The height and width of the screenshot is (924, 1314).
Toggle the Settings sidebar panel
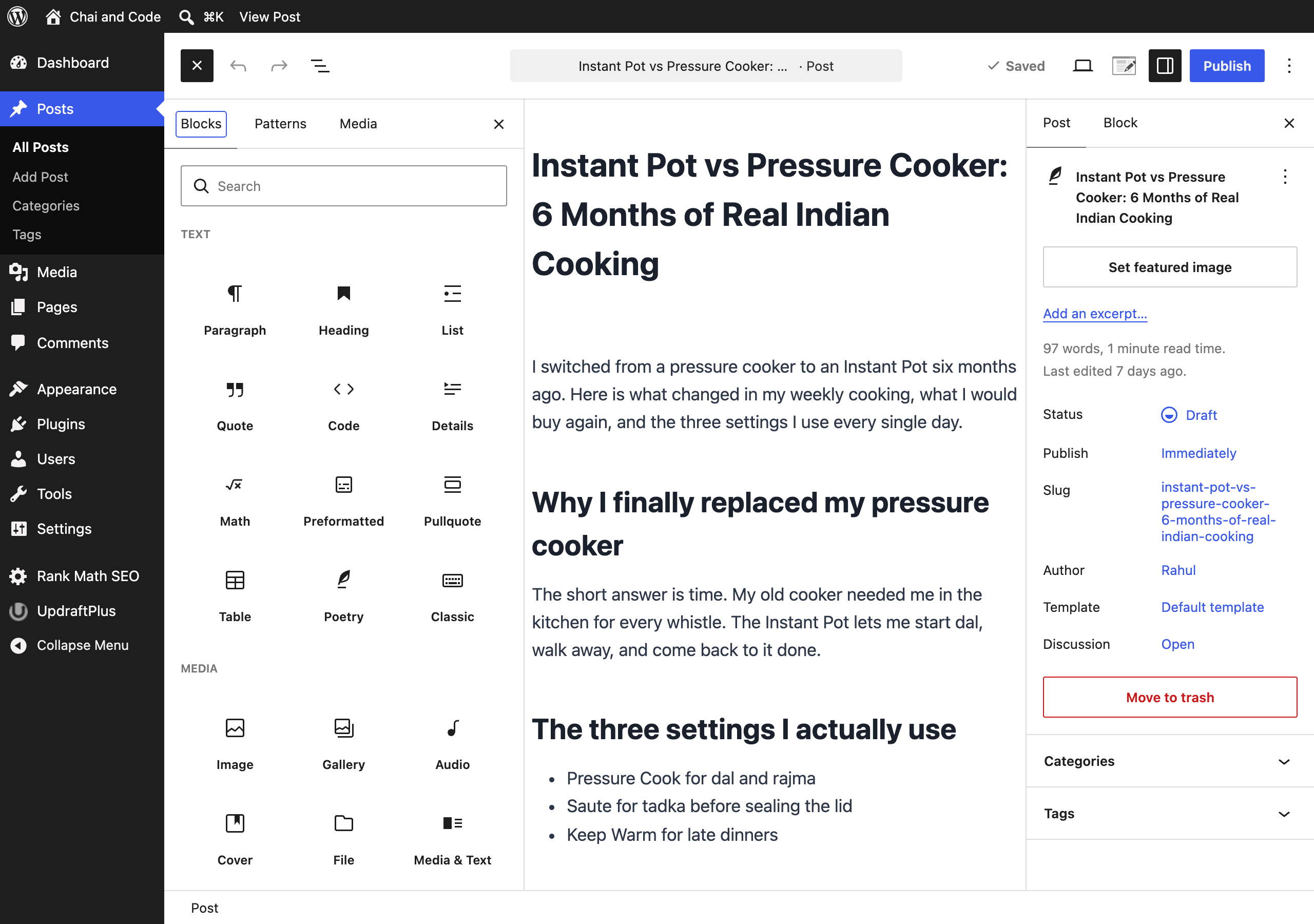pyautogui.click(x=1165, y=66)
